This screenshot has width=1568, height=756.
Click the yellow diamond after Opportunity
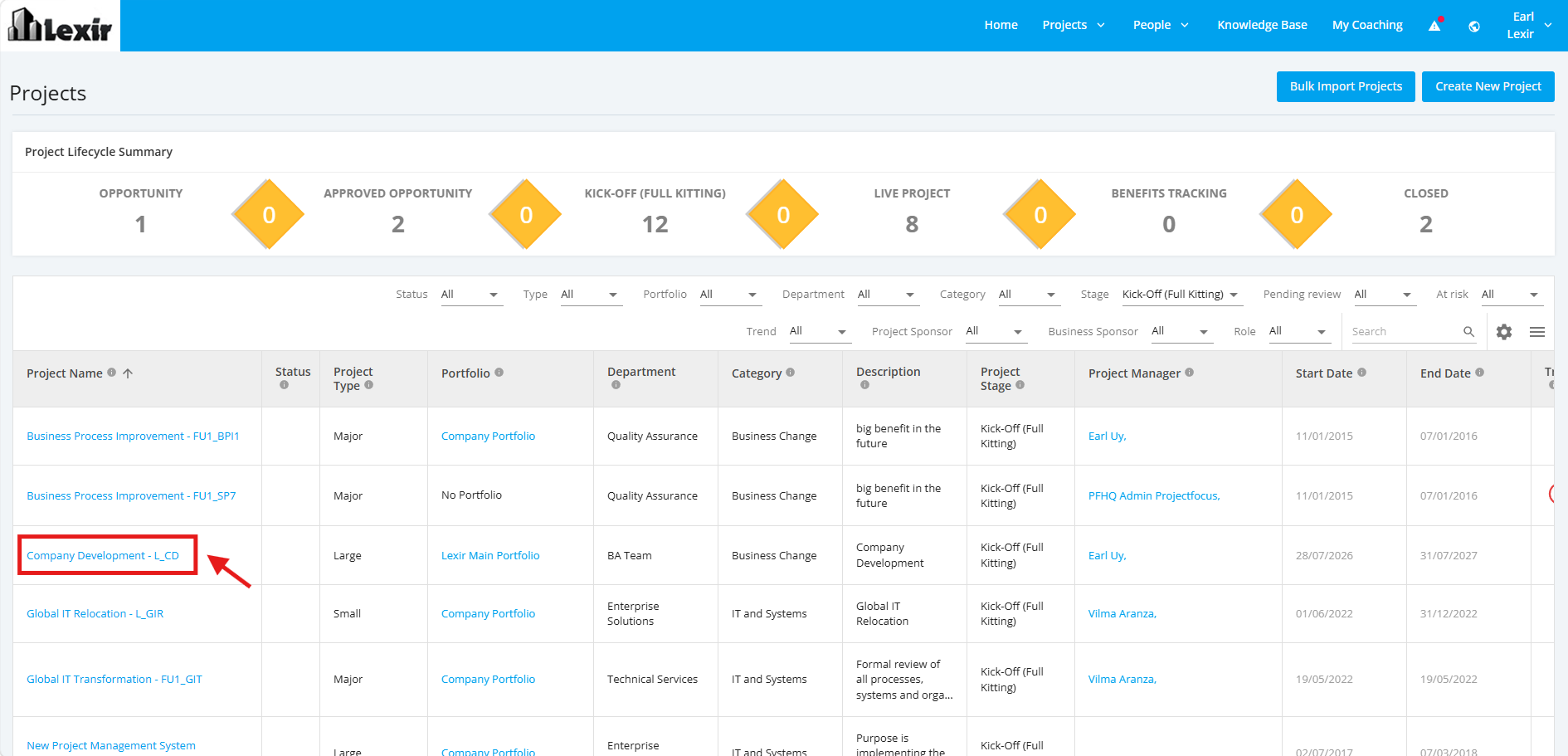pos(268,214)
